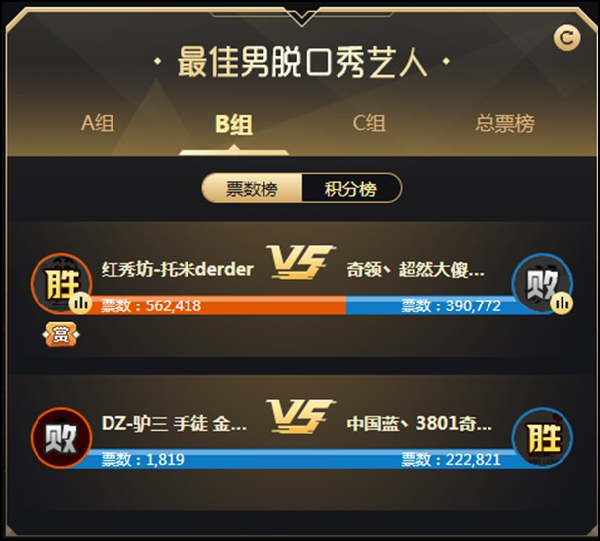
Task: Click DZ-驴三 avatar marked 败
Action: 61,438
